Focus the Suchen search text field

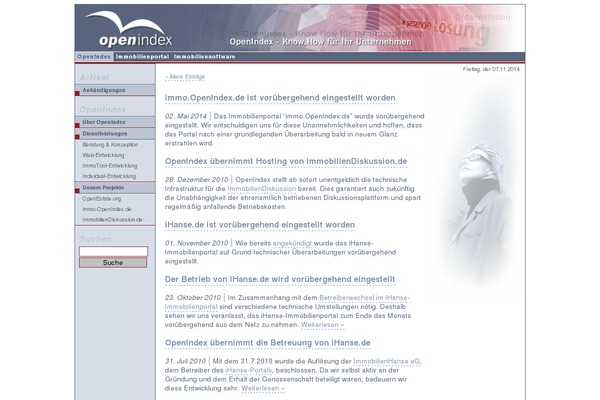113,251
